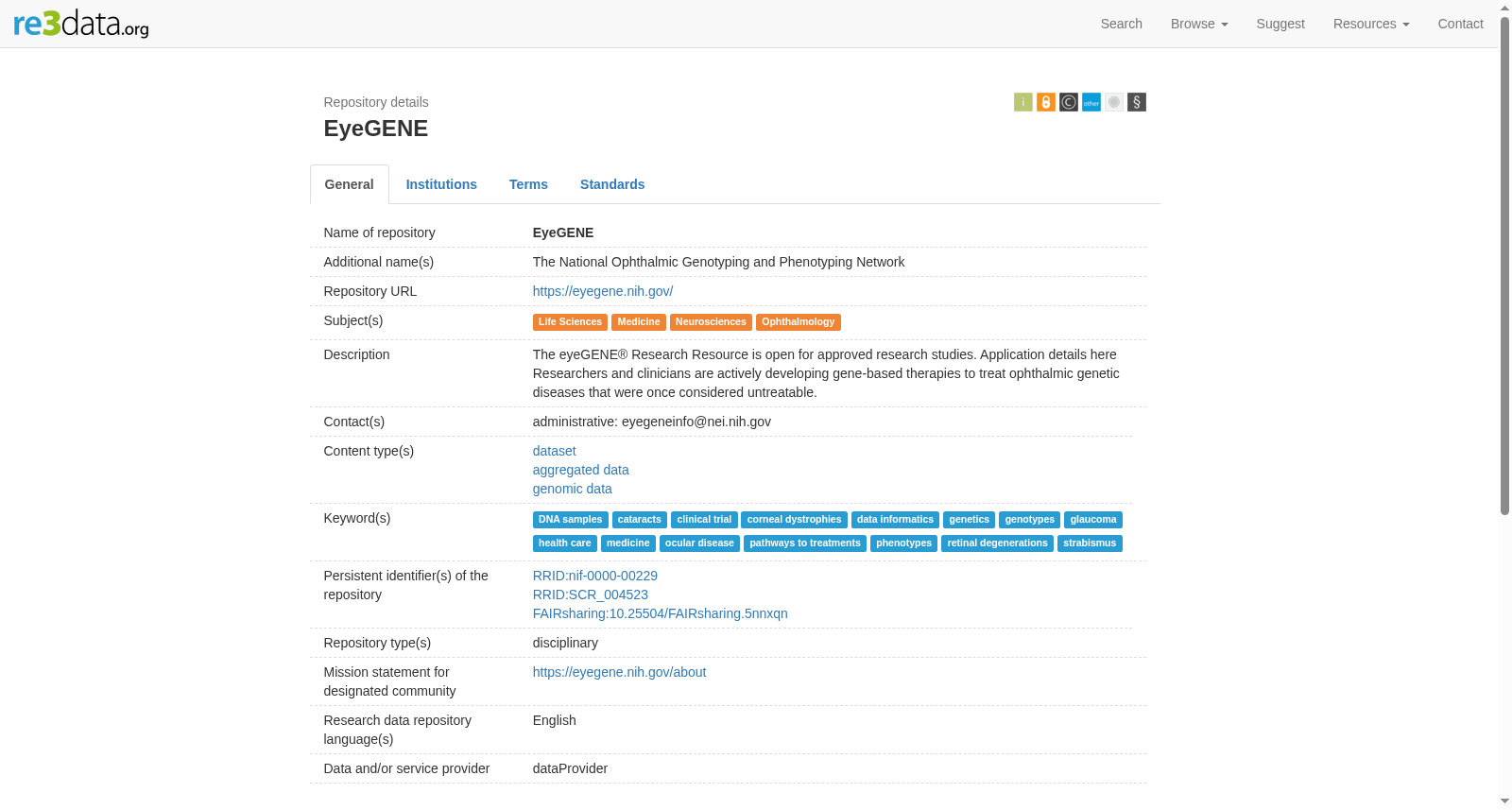
Task: Open the https://eyegene.nih.gov/ repository link
Action: pos(603,291)
